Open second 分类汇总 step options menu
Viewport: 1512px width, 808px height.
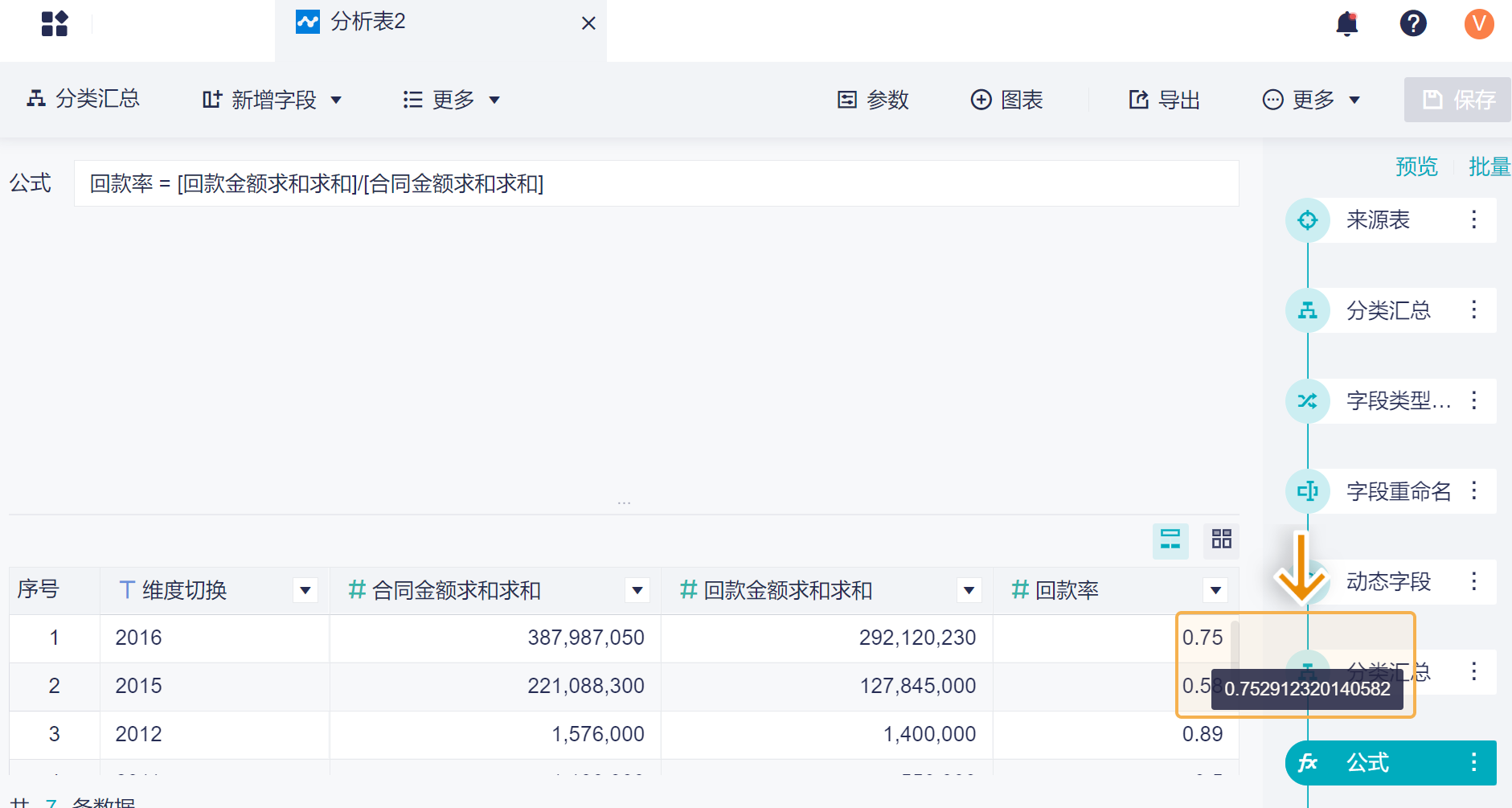pos(1474,671)
